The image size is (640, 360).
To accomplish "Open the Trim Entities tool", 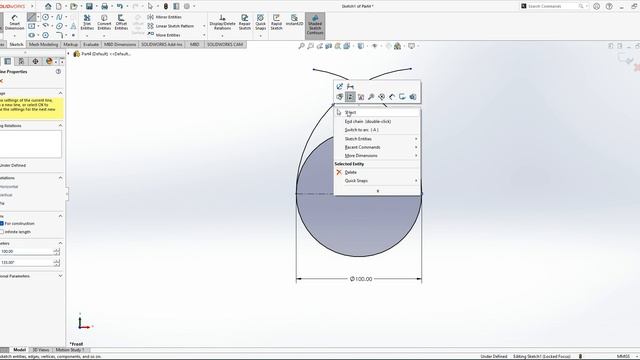I will [x=87, y=22].
